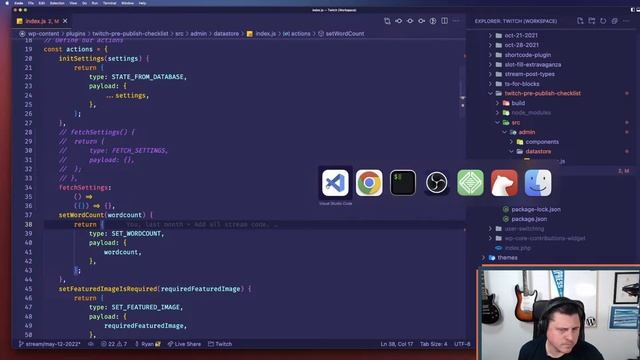Expand the node_modules folder
Image resolution: width=640 pixels, height=360 pixels.
click(x=531, y=113)
